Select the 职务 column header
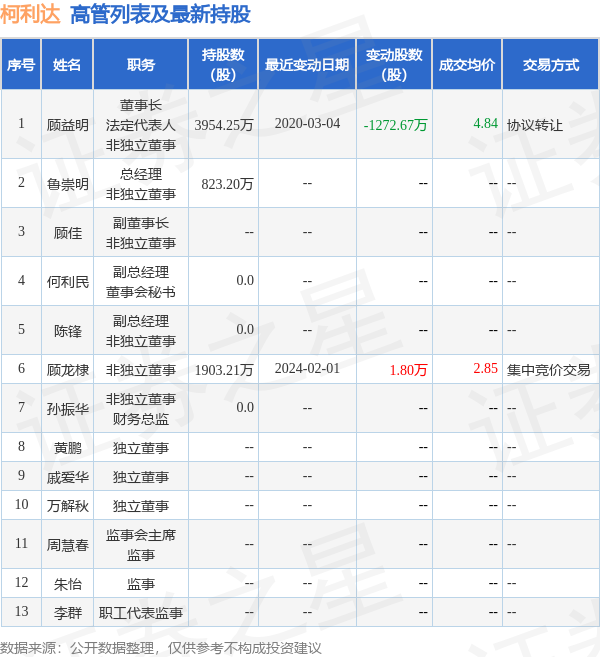 point(140,65)
